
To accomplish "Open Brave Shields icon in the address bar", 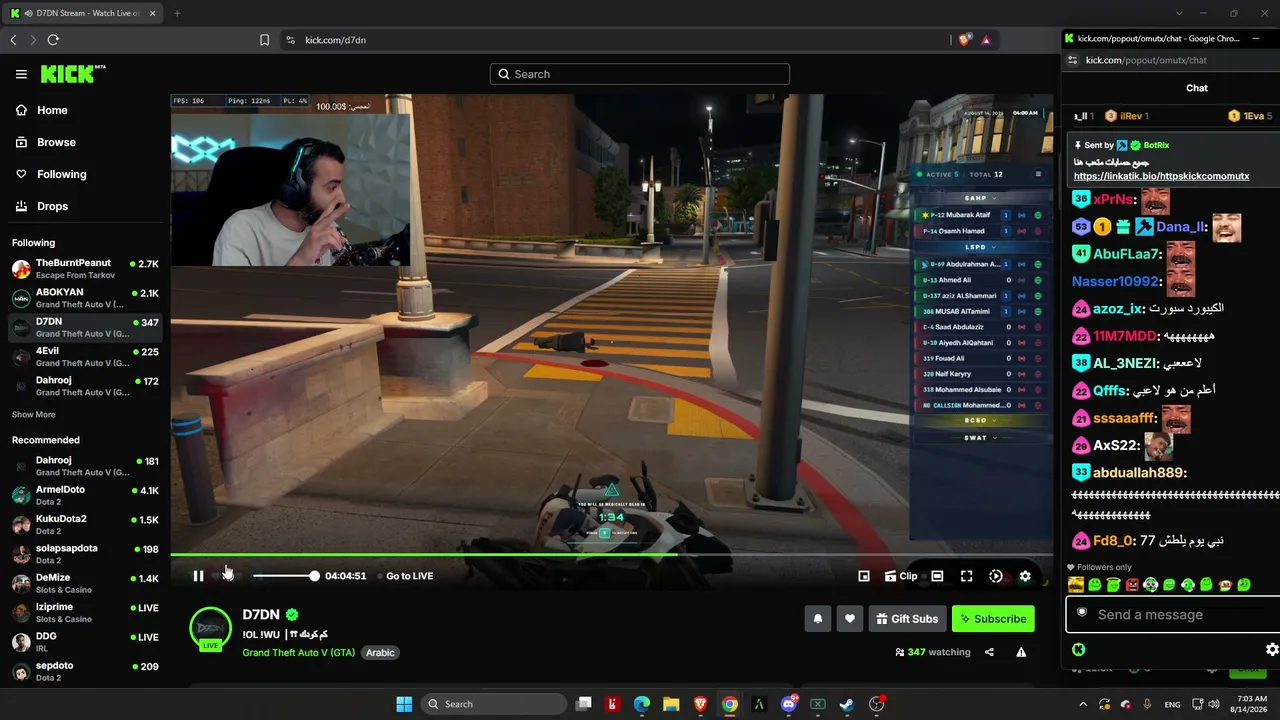I will pos(964,40).
